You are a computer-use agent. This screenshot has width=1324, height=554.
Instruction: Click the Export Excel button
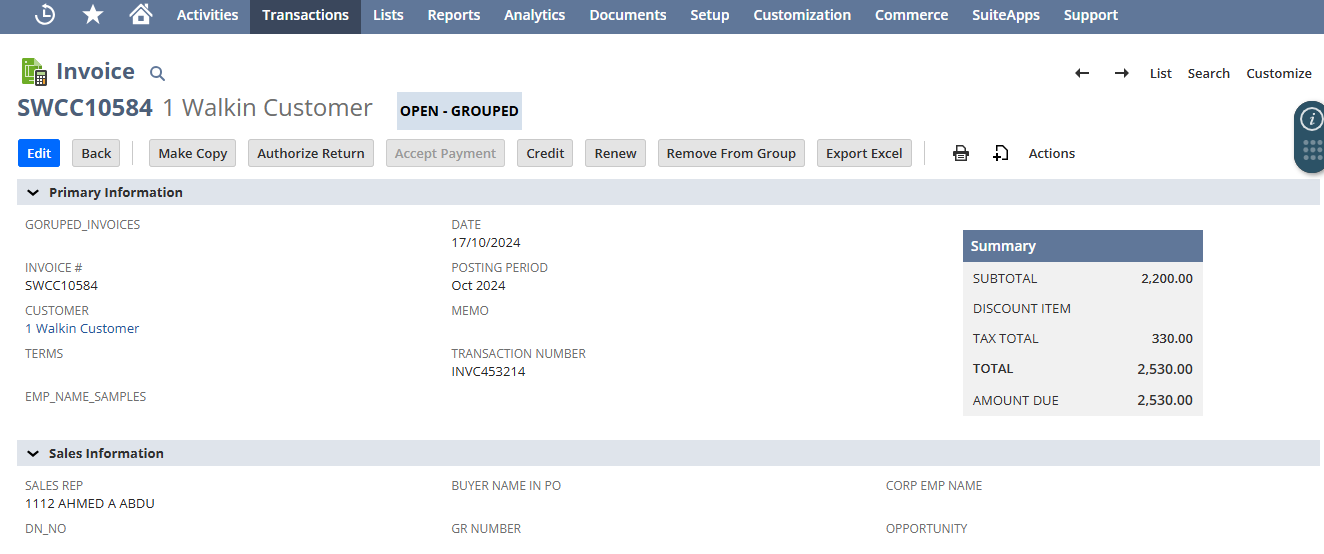click(864, 153)
